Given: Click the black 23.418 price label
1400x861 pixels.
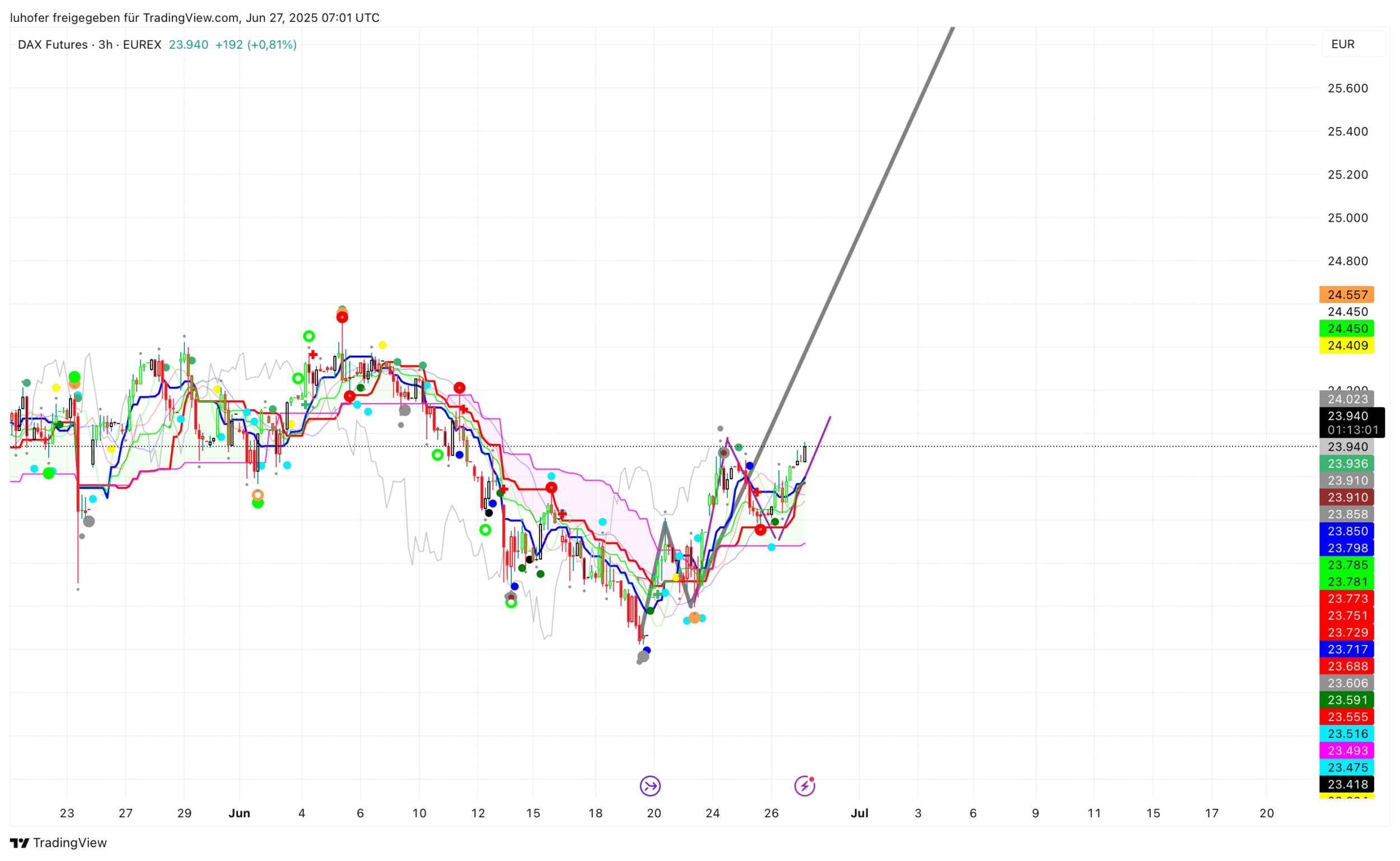Looking at the screenshot, I should tap(1346, 784).
